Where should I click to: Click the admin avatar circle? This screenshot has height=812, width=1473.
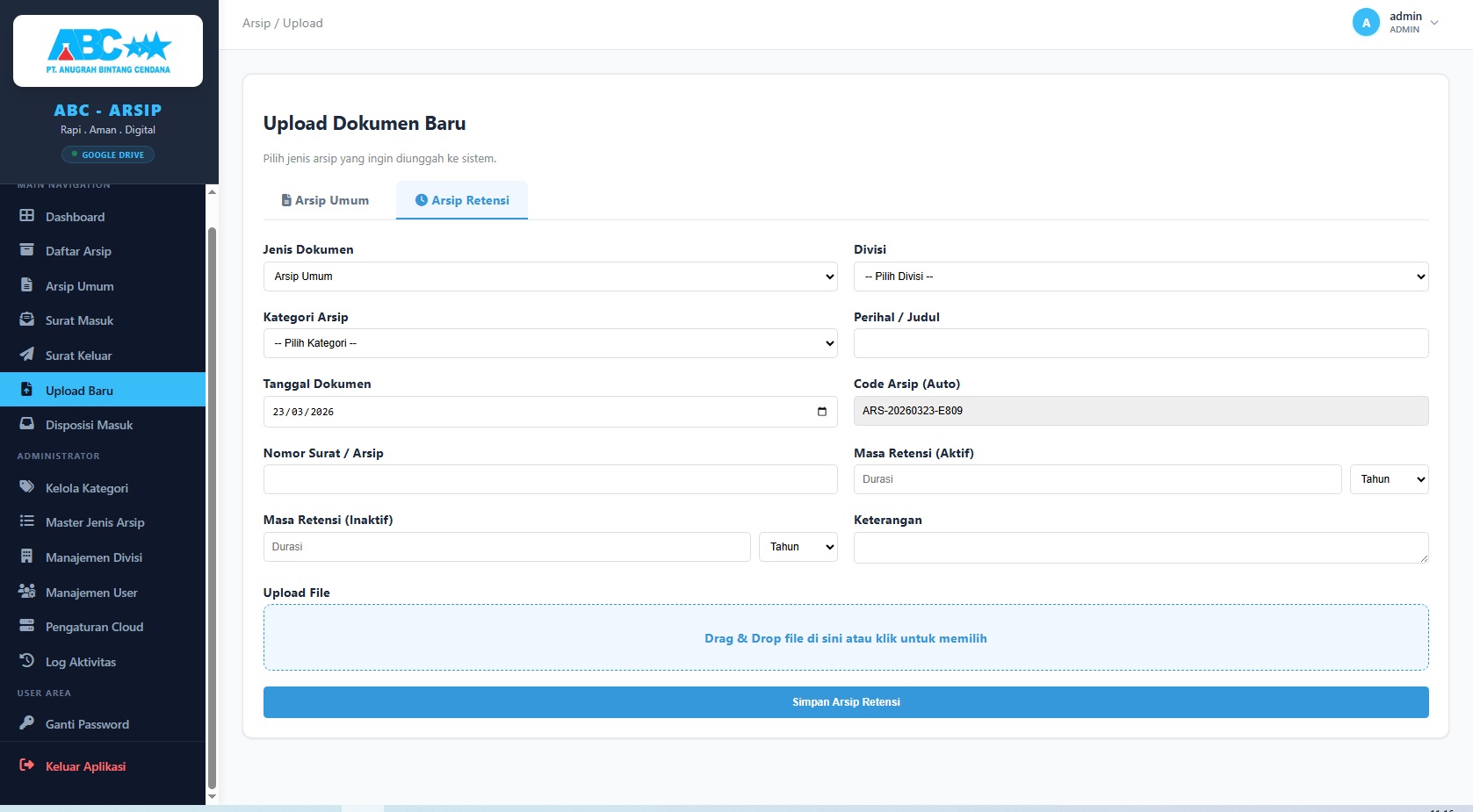click(1366, 23)
